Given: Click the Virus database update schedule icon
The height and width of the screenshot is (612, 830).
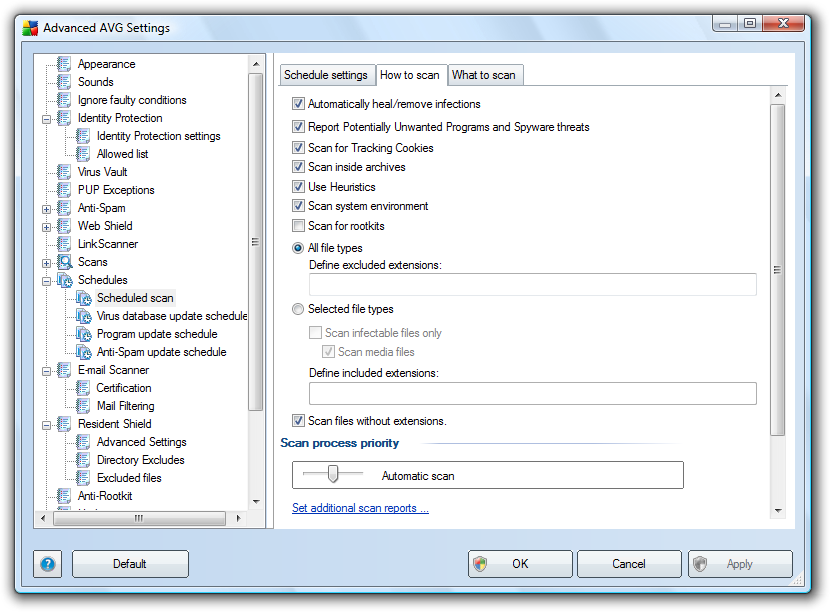Looking at the screenshot, I should (x=84, y=316).
